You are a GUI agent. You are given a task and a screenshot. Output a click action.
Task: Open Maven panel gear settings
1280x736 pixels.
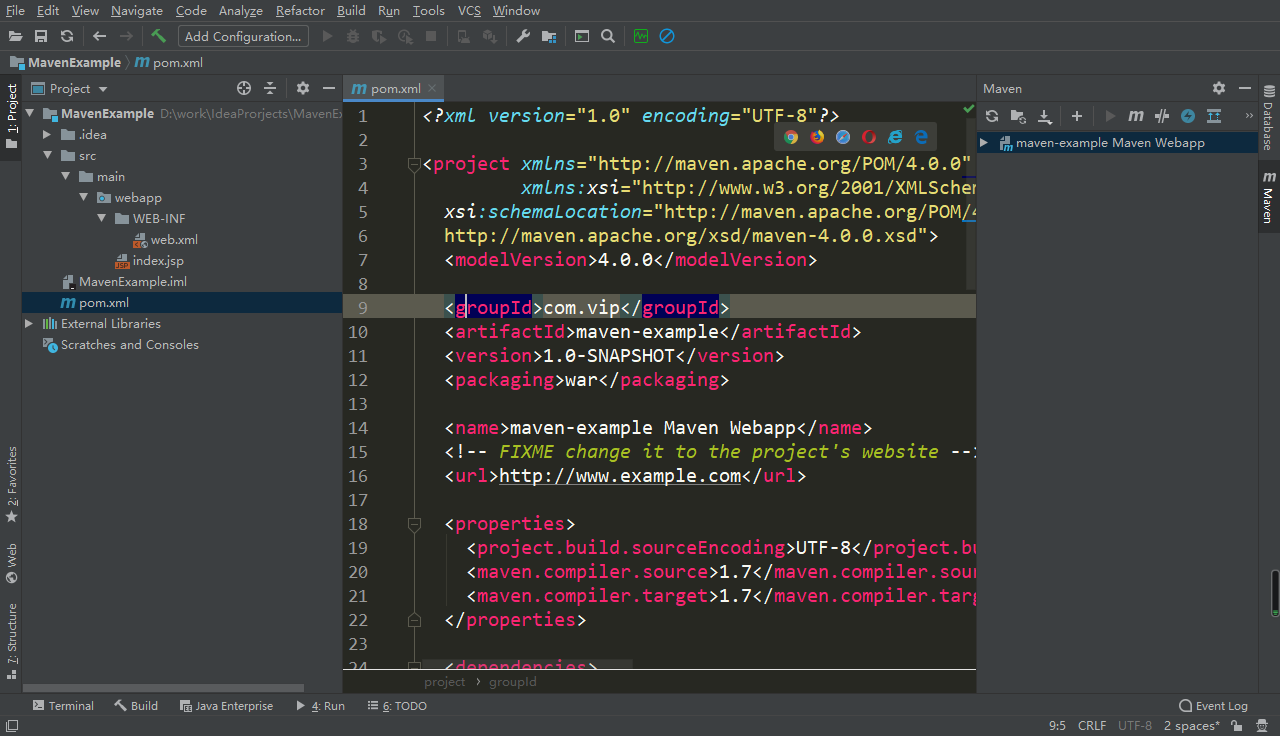(x=1219, y=88)
